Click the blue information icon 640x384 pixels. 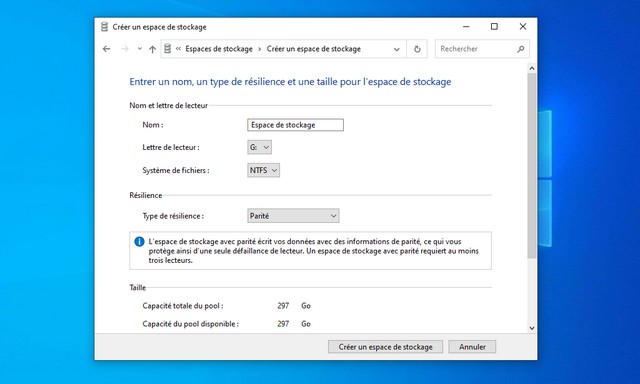pyautogui.click(x=139, y=242)
